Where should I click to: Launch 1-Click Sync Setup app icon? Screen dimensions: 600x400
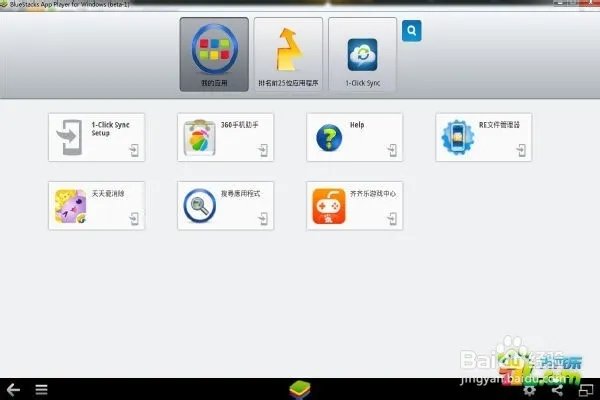coord(70,137)
